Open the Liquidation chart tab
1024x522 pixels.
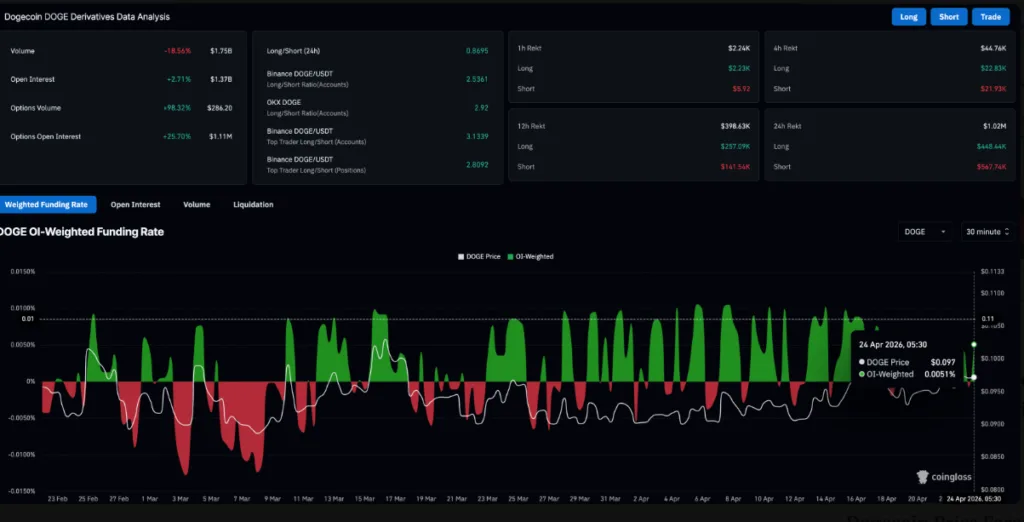[253, 204]
